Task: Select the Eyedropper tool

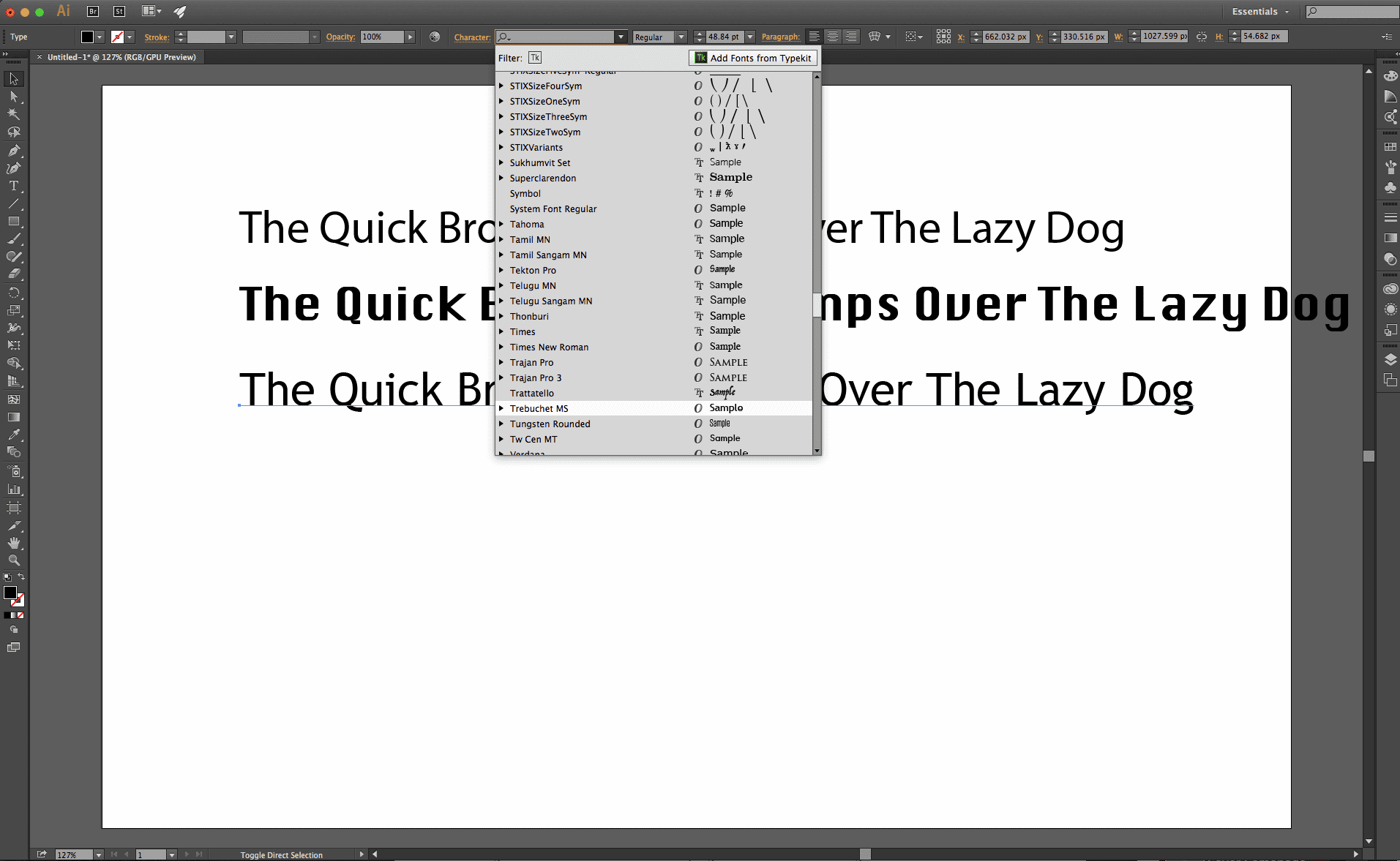Action: pyautogui.click(x=14, y=435)
